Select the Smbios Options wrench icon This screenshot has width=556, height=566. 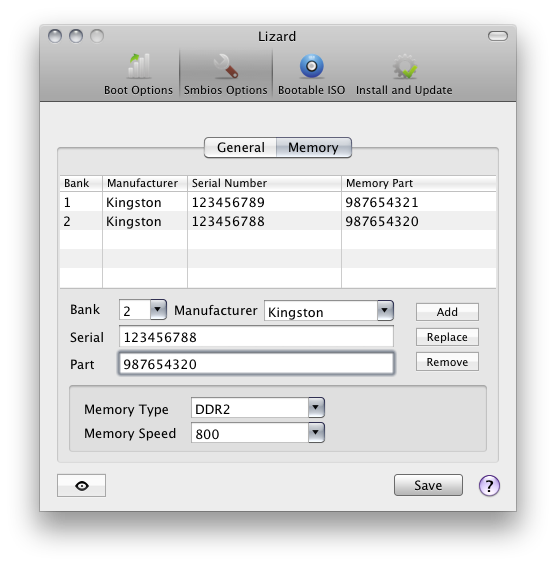(226, 66)
